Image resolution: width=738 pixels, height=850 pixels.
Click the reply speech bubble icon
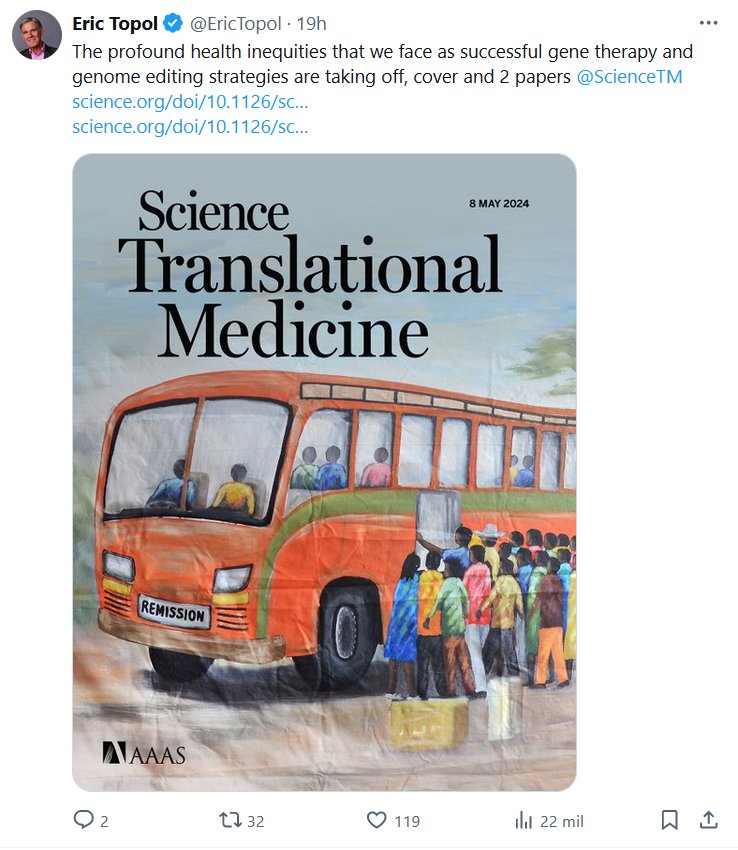[85, 820]
